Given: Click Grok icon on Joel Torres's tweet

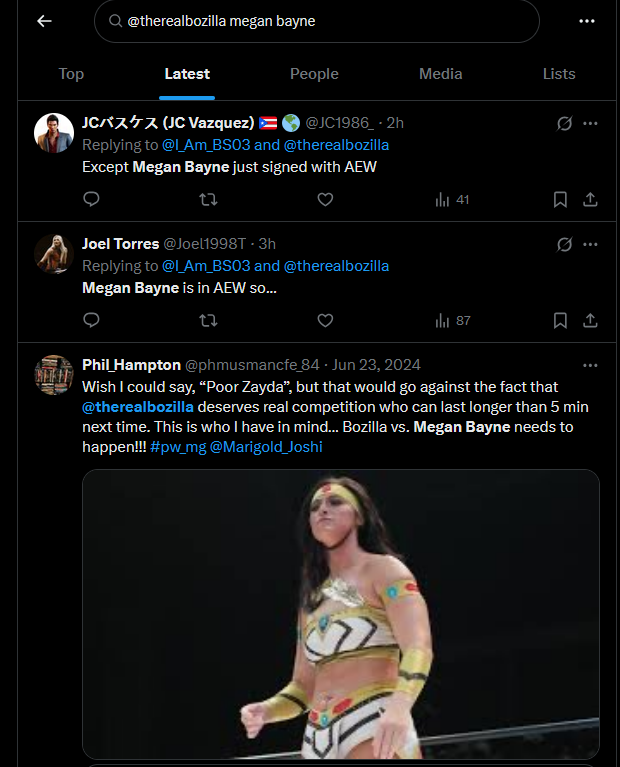Looking at the screenshot, I should tap(564, 244).
